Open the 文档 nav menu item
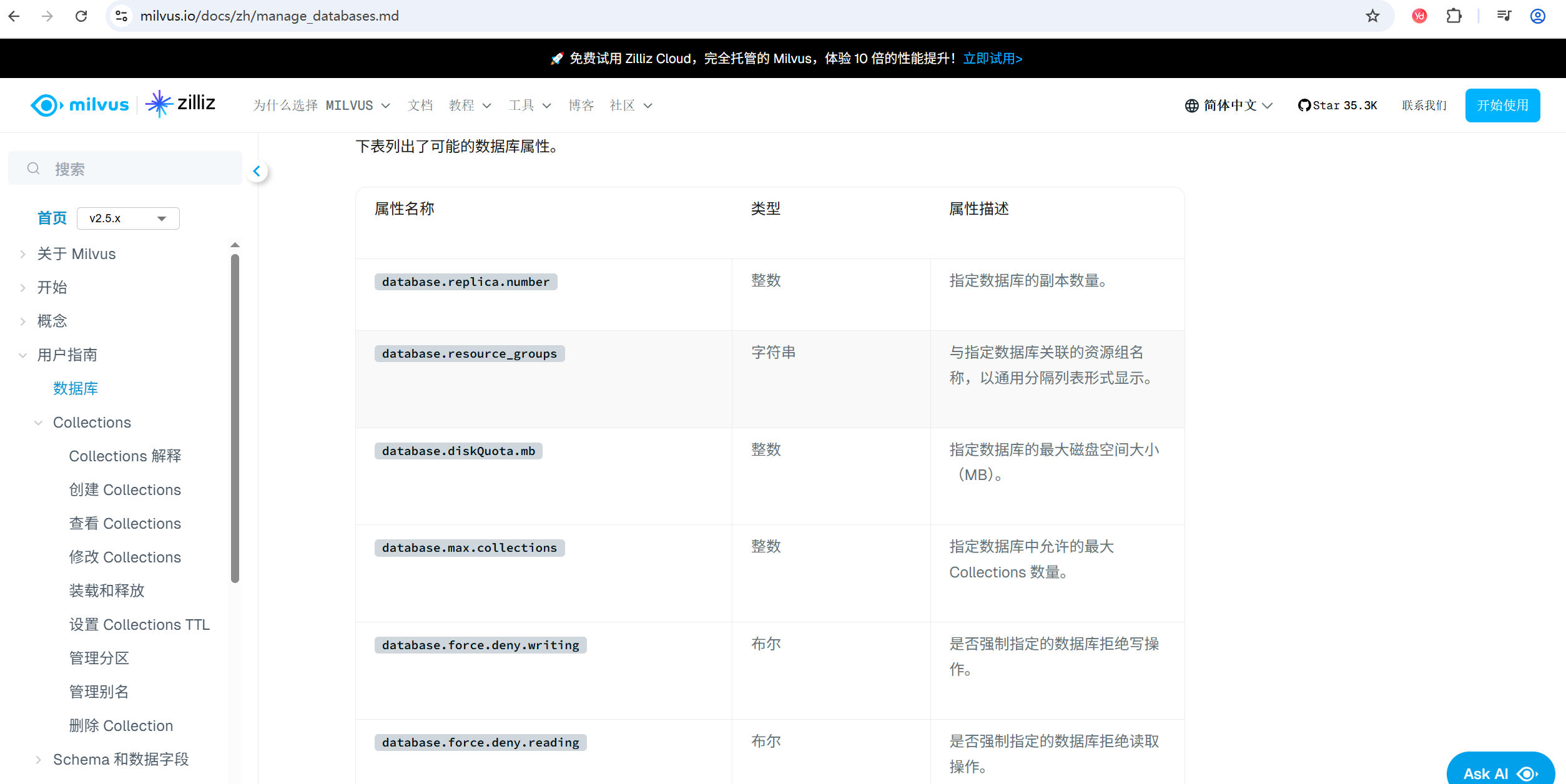The height and width of the screenshot is (784, 1566). [420, 105]
